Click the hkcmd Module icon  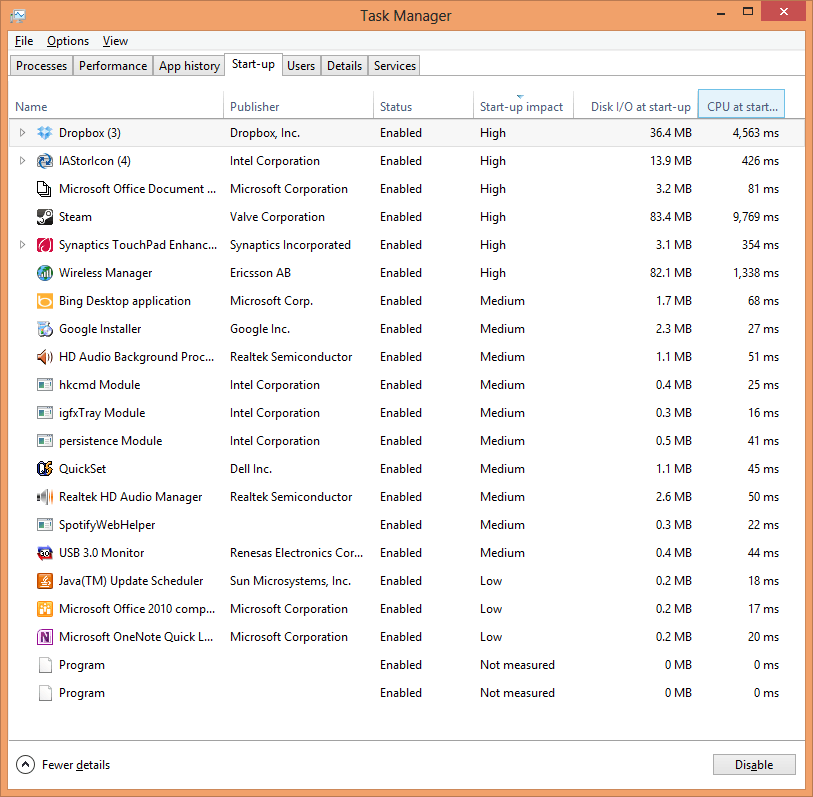click(45, 385)
